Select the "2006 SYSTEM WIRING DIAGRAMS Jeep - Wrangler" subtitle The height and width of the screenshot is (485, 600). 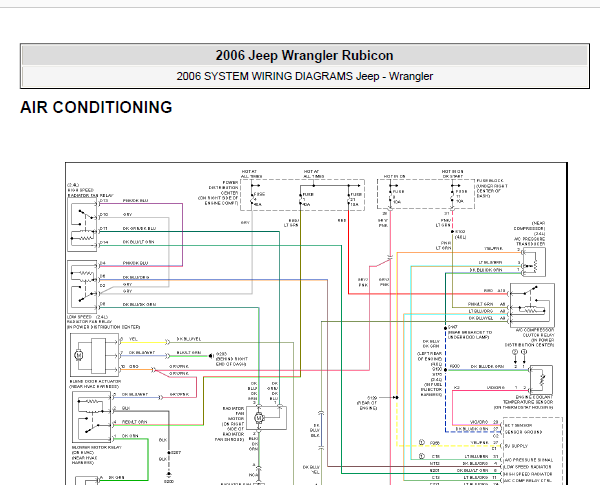pyautogui.click(x=305, y=76)
